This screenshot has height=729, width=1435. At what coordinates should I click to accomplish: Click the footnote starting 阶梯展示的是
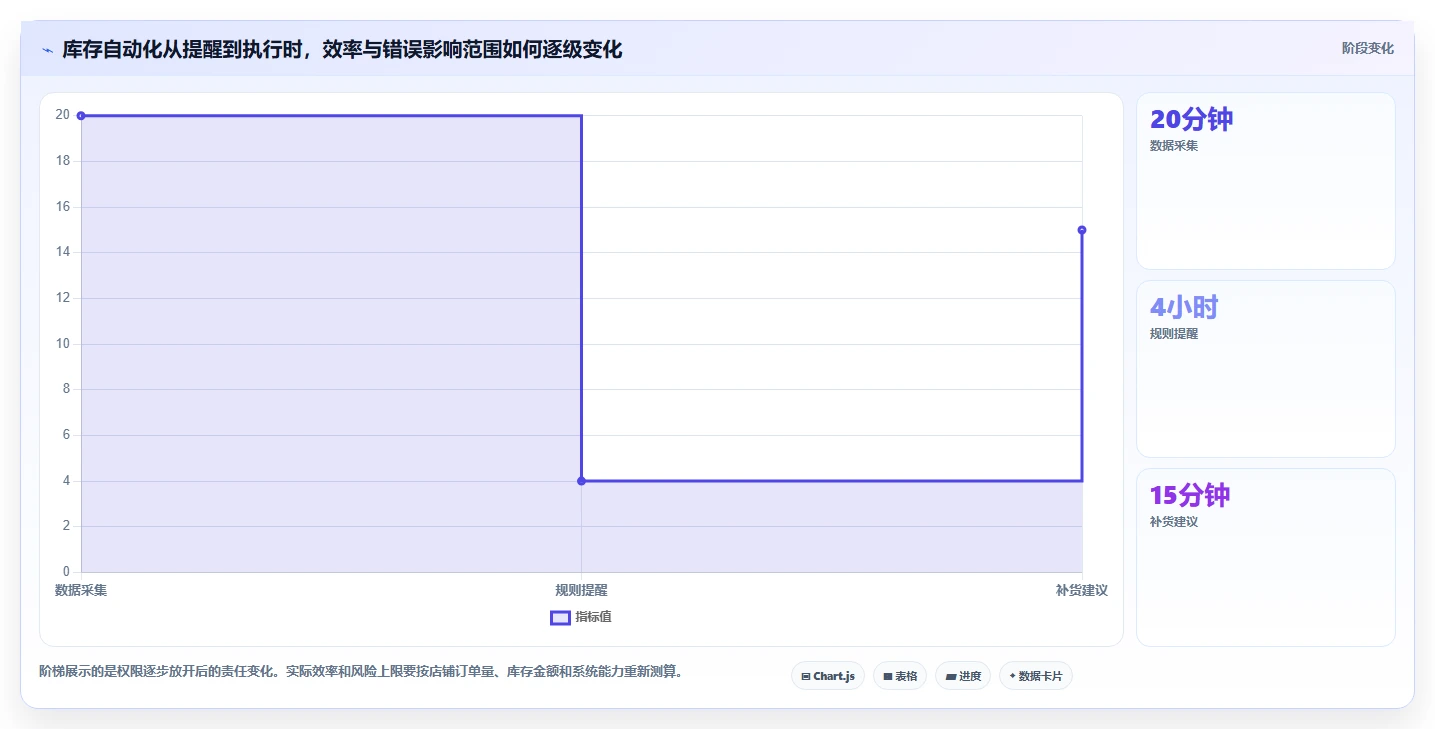pyautogui.click(x=360, y=672)
